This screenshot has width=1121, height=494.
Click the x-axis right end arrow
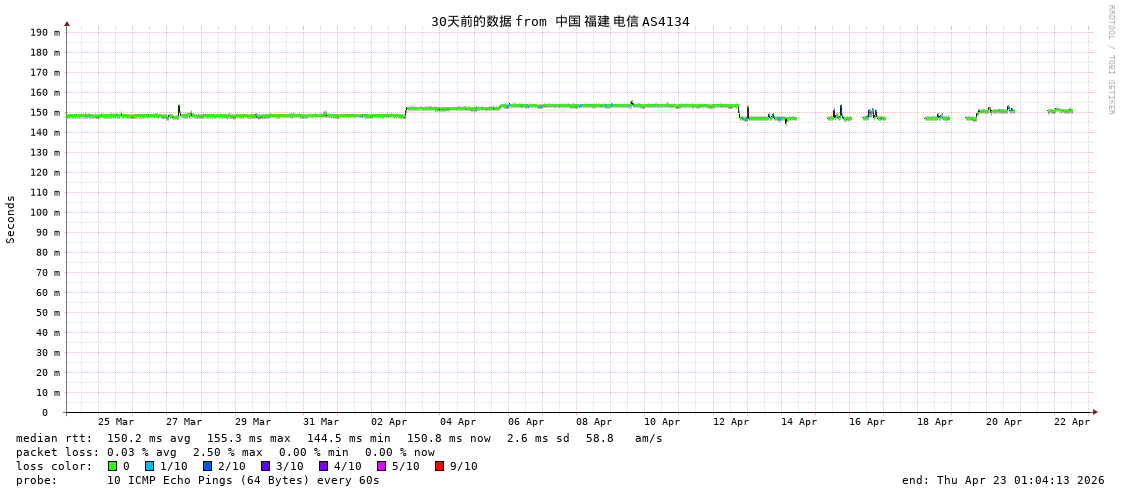tap(1095, 412)
